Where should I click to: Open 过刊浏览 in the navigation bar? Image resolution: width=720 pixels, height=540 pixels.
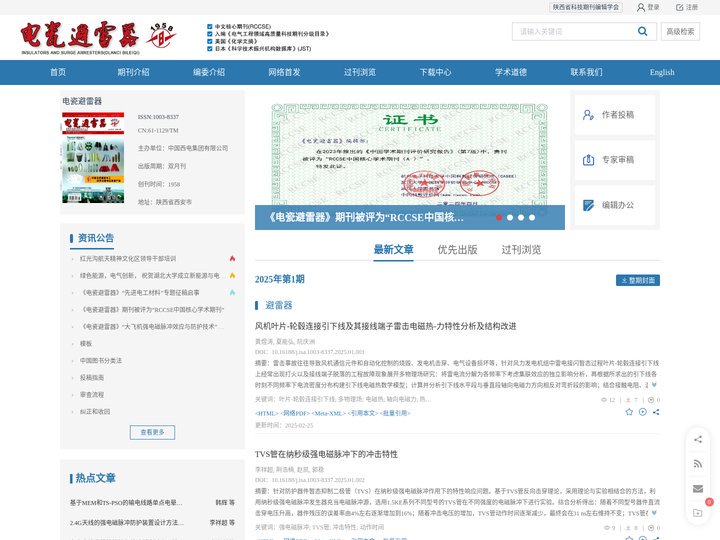point(360,72)
